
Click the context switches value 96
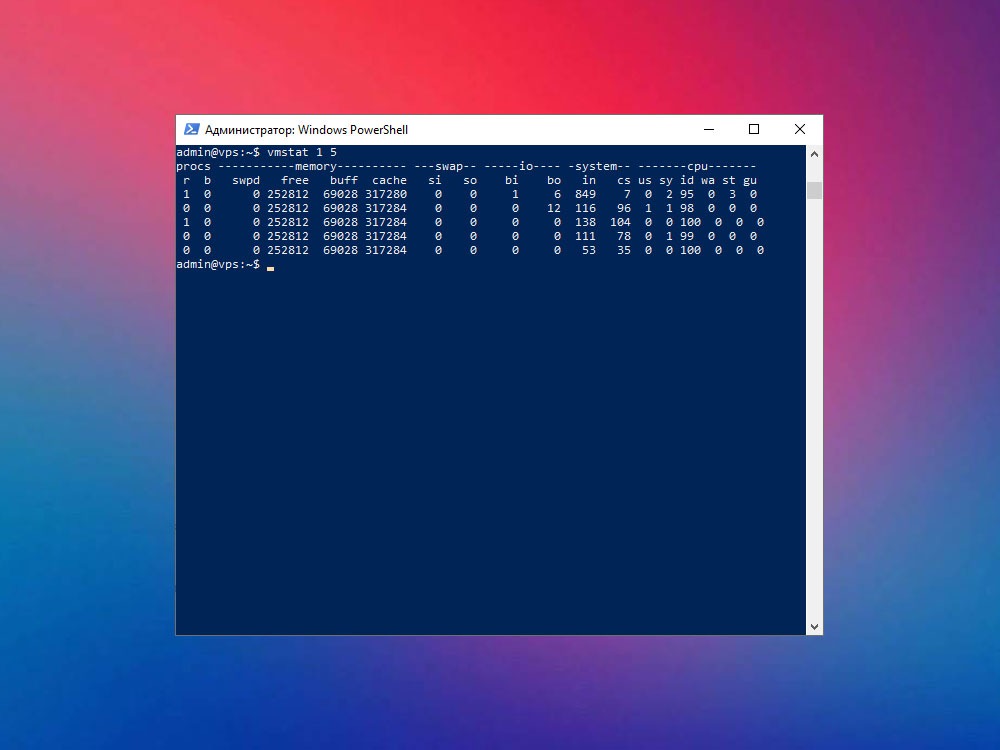click(x=624, y=209)
